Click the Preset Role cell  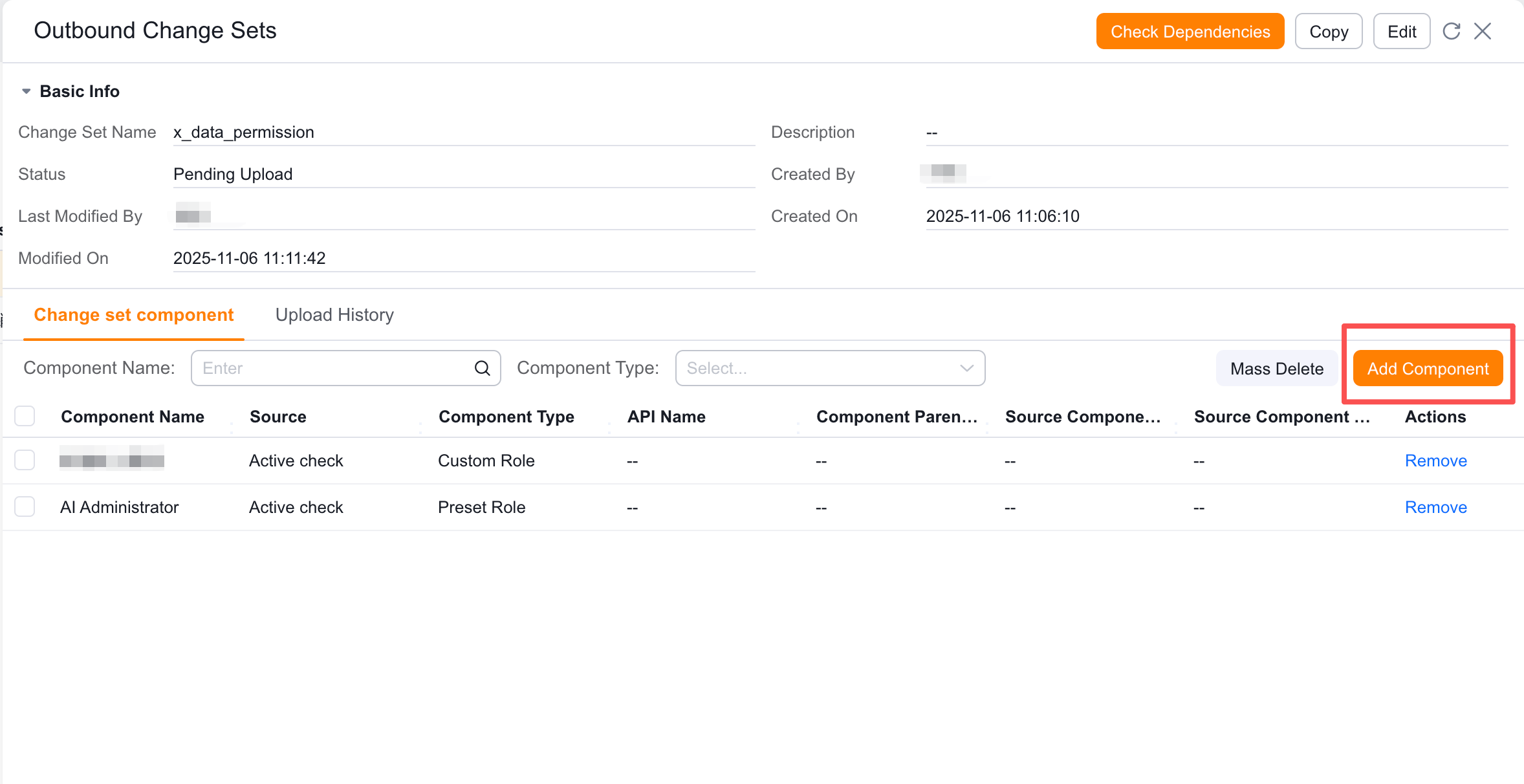(481, 507)
